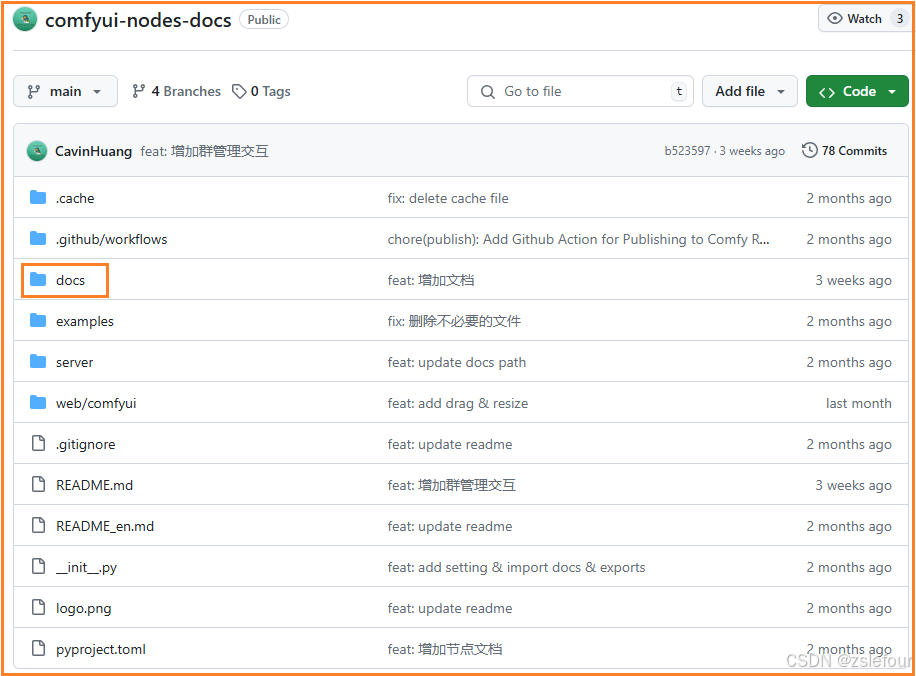The image size is (916, 676).
Task: Open the main branch selector dropdown
Action: point(65,91)
